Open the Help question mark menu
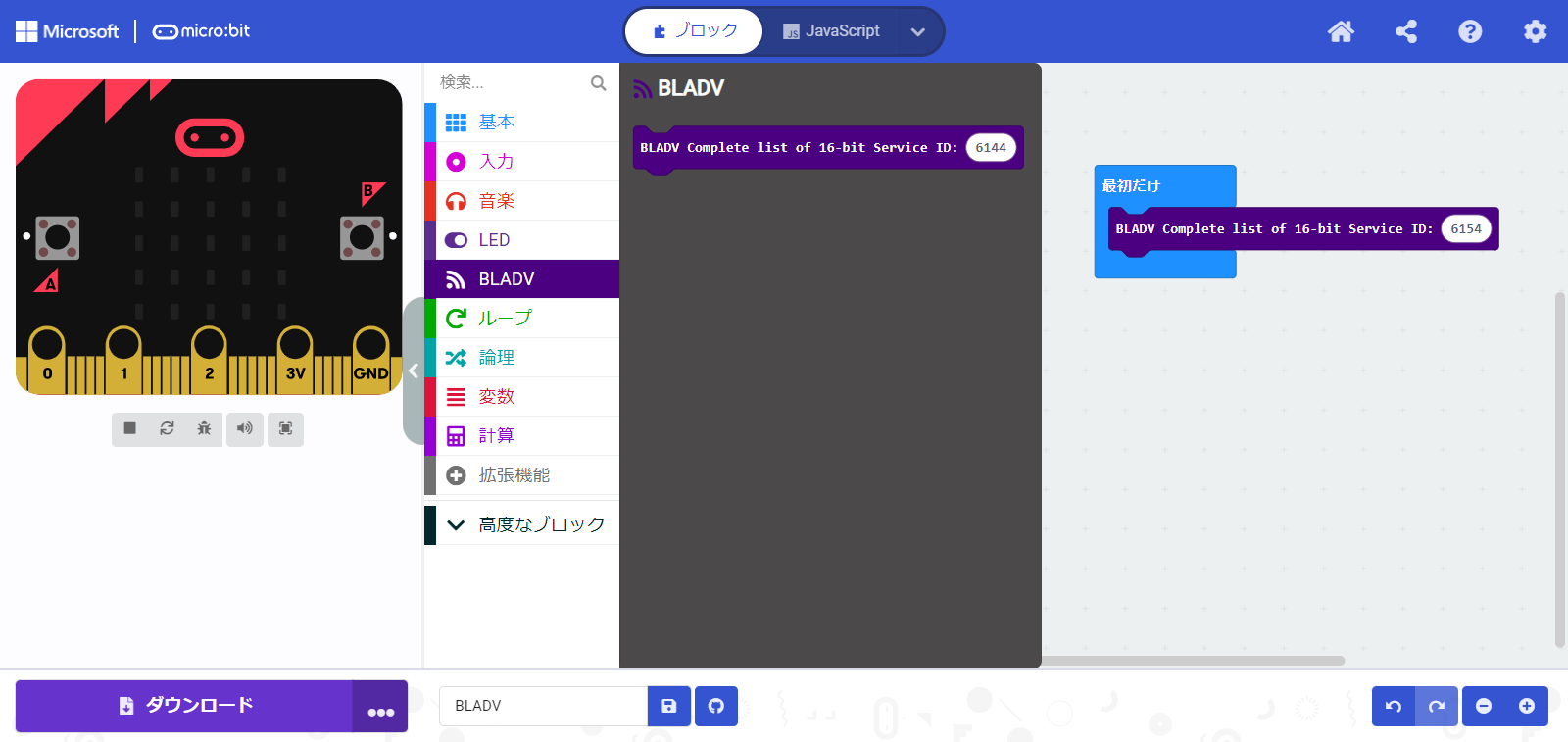The image size is (1568, 742). [x=1470, y=31]
